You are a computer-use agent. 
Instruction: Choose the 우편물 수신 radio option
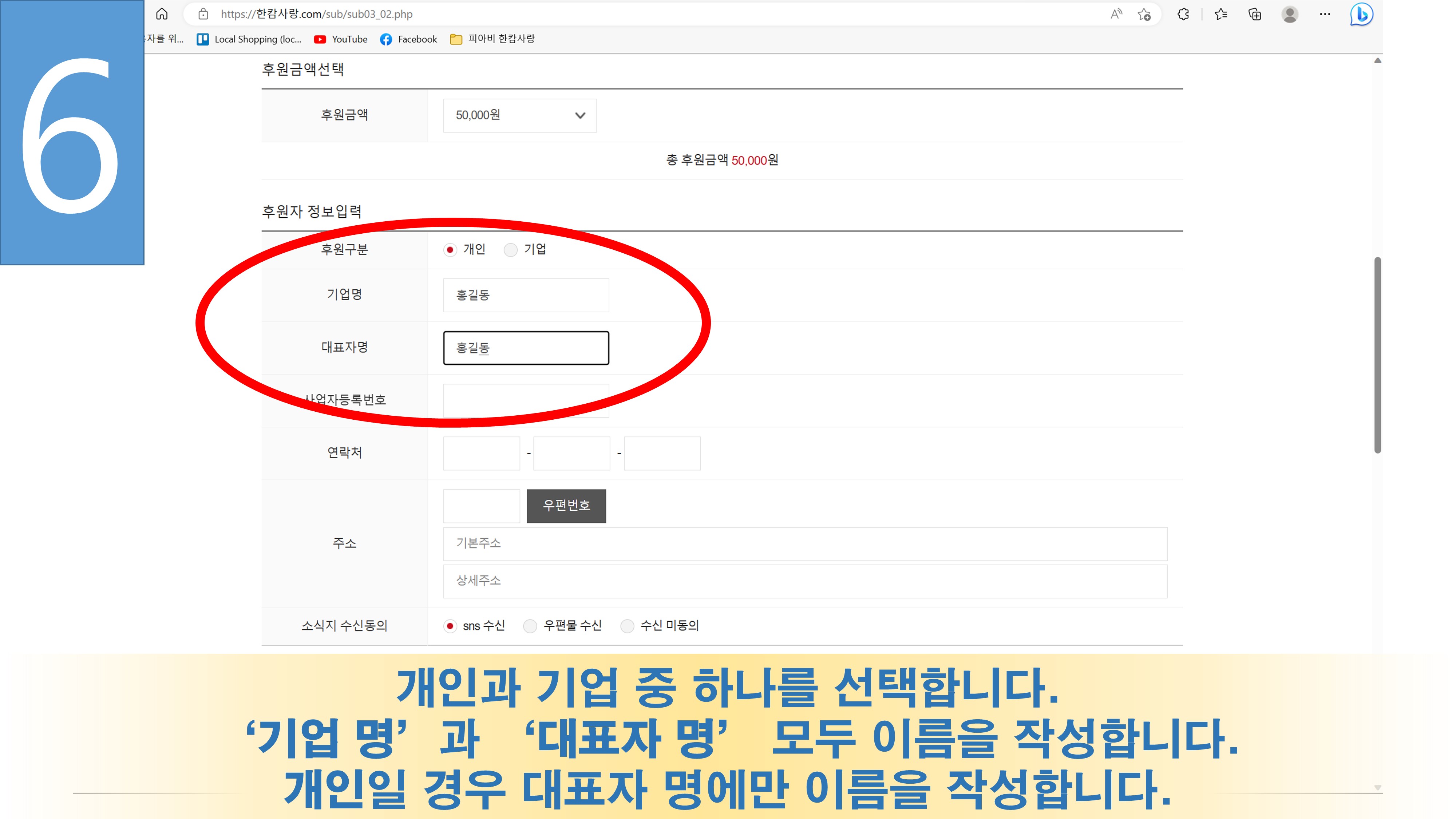pyautogui.click(x=530, y=626)
